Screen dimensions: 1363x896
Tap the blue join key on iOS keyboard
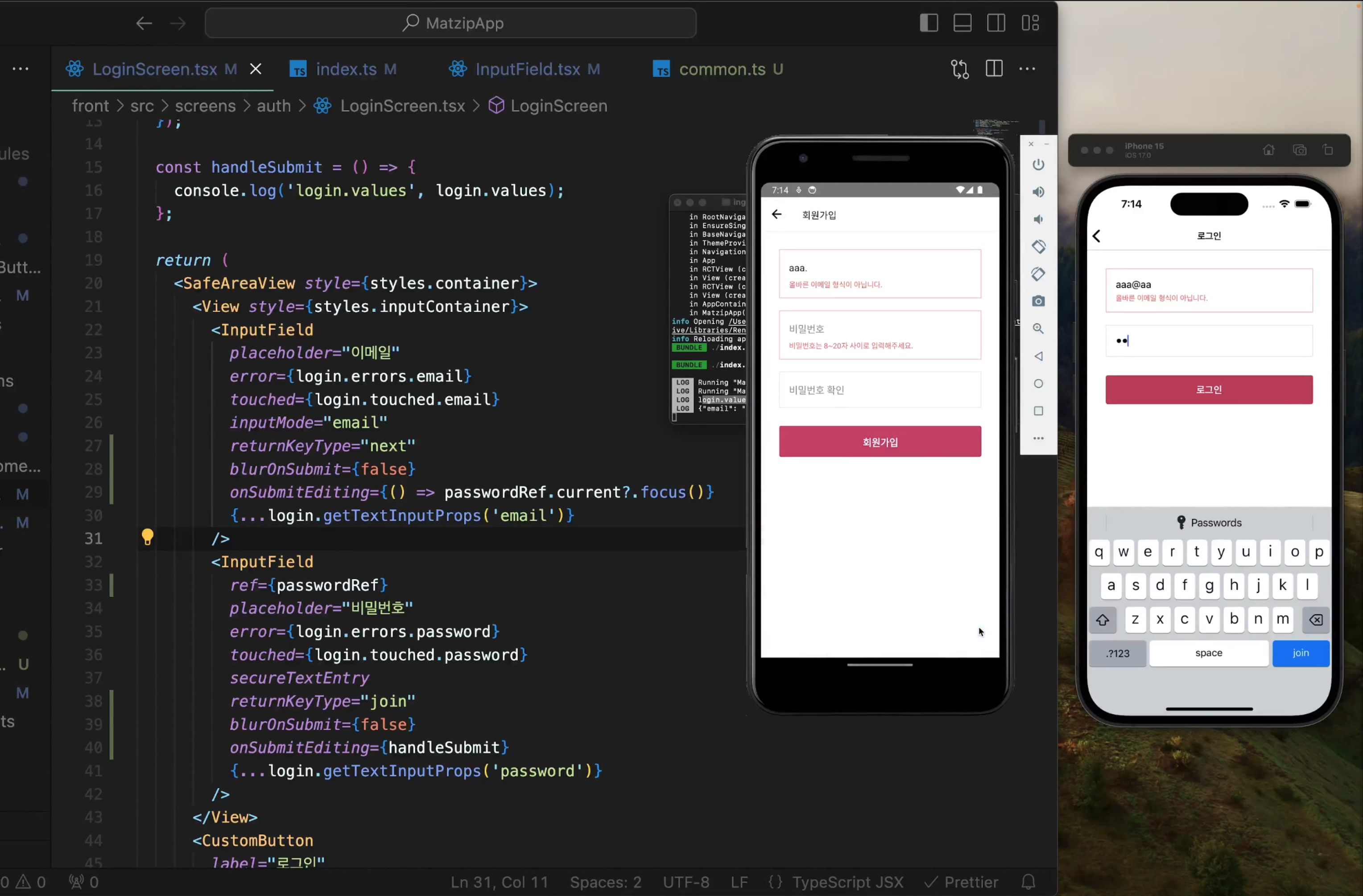1300,653
